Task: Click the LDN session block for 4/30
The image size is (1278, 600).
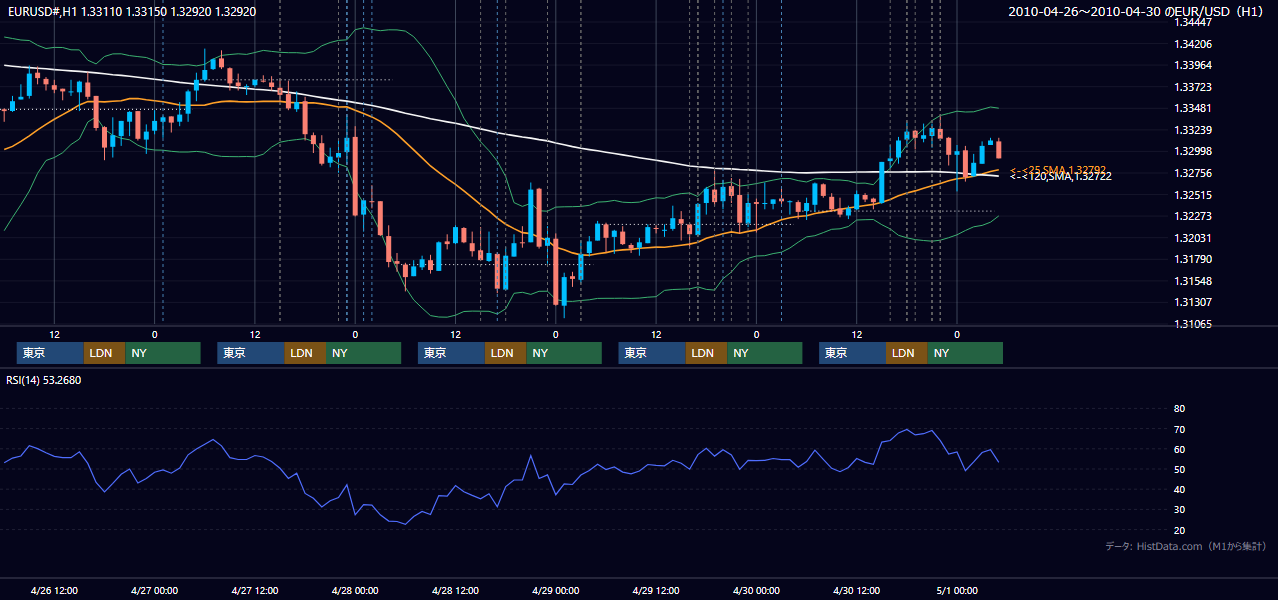Action: 906,353
